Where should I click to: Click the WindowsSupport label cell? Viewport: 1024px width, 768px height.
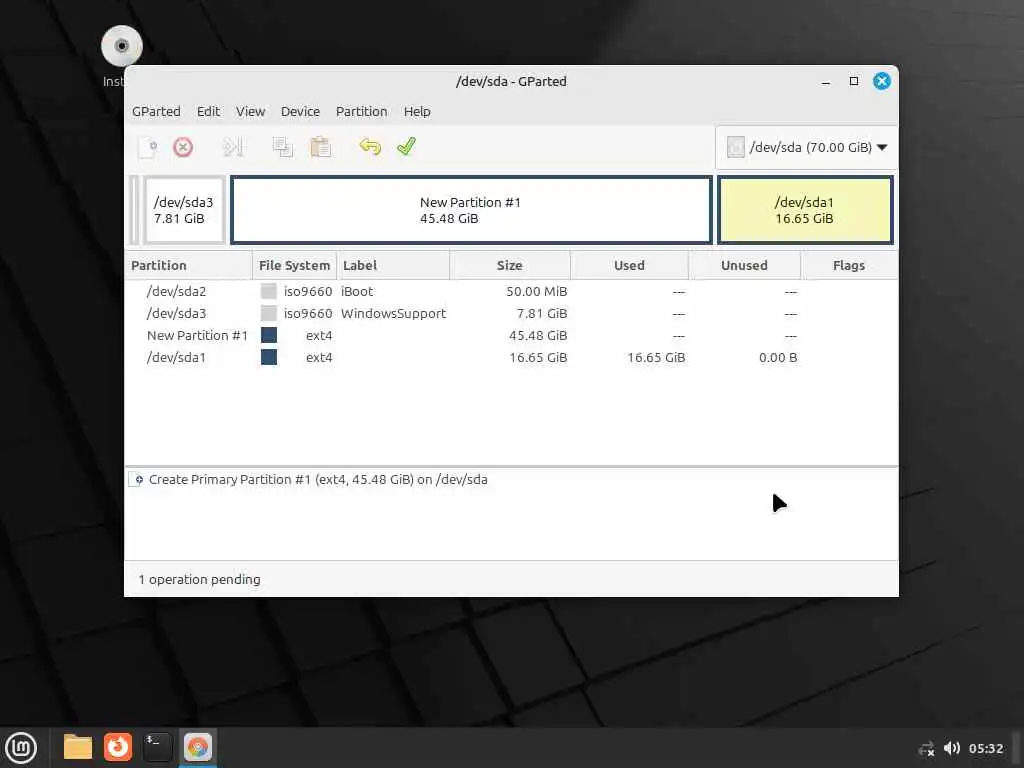pos(393,313)
